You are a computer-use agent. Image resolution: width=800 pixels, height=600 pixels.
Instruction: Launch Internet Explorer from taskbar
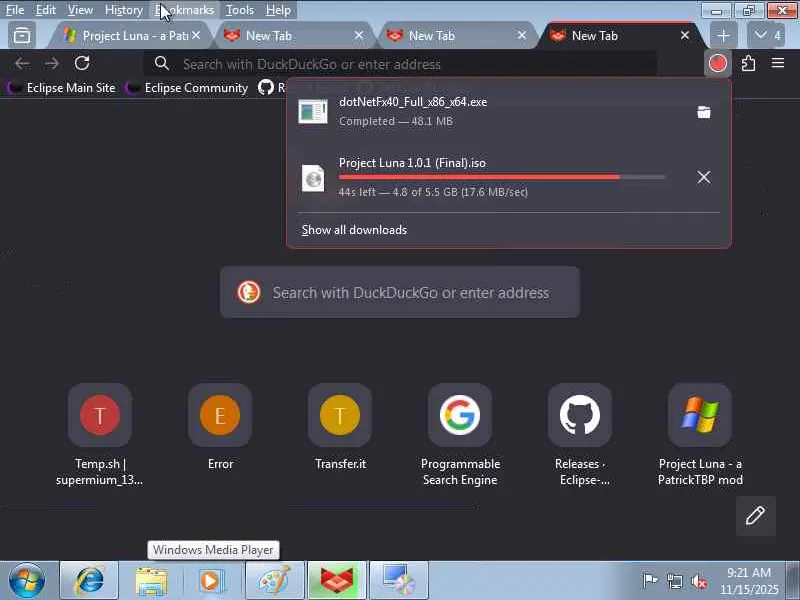coord(89,581)
